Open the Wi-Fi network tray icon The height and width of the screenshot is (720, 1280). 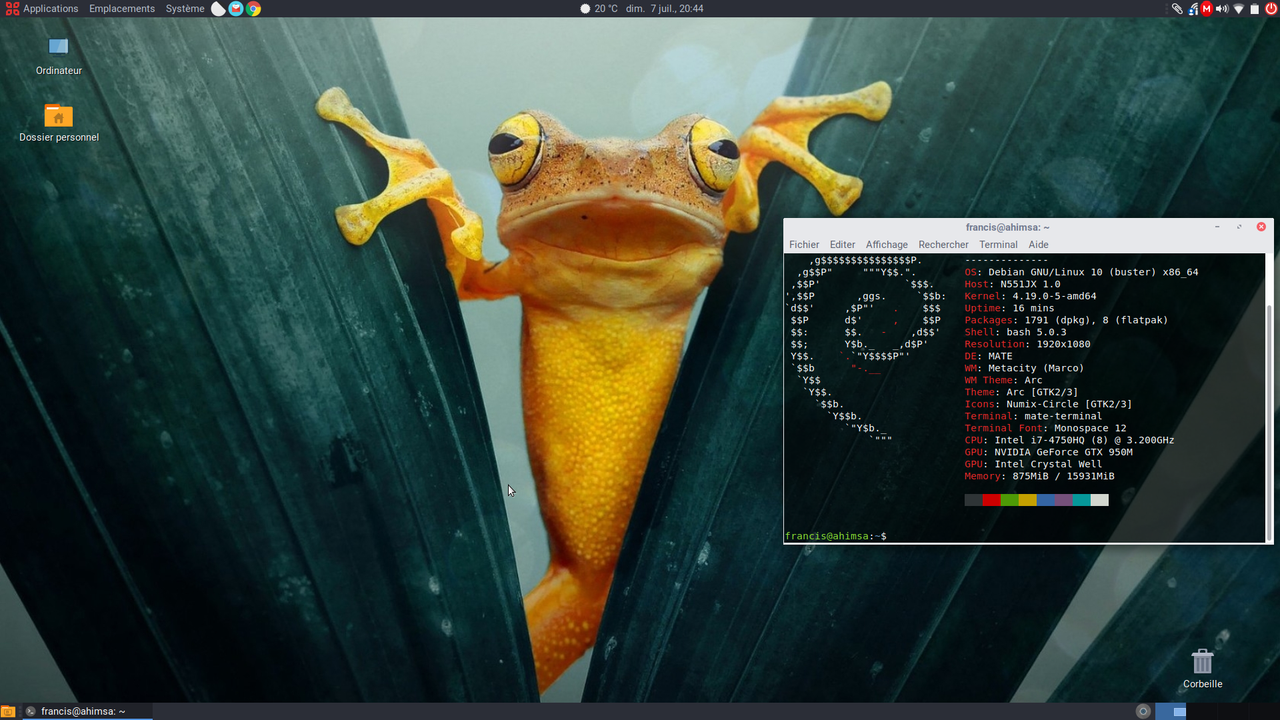pyautogui.click(x=1238, y=8)
